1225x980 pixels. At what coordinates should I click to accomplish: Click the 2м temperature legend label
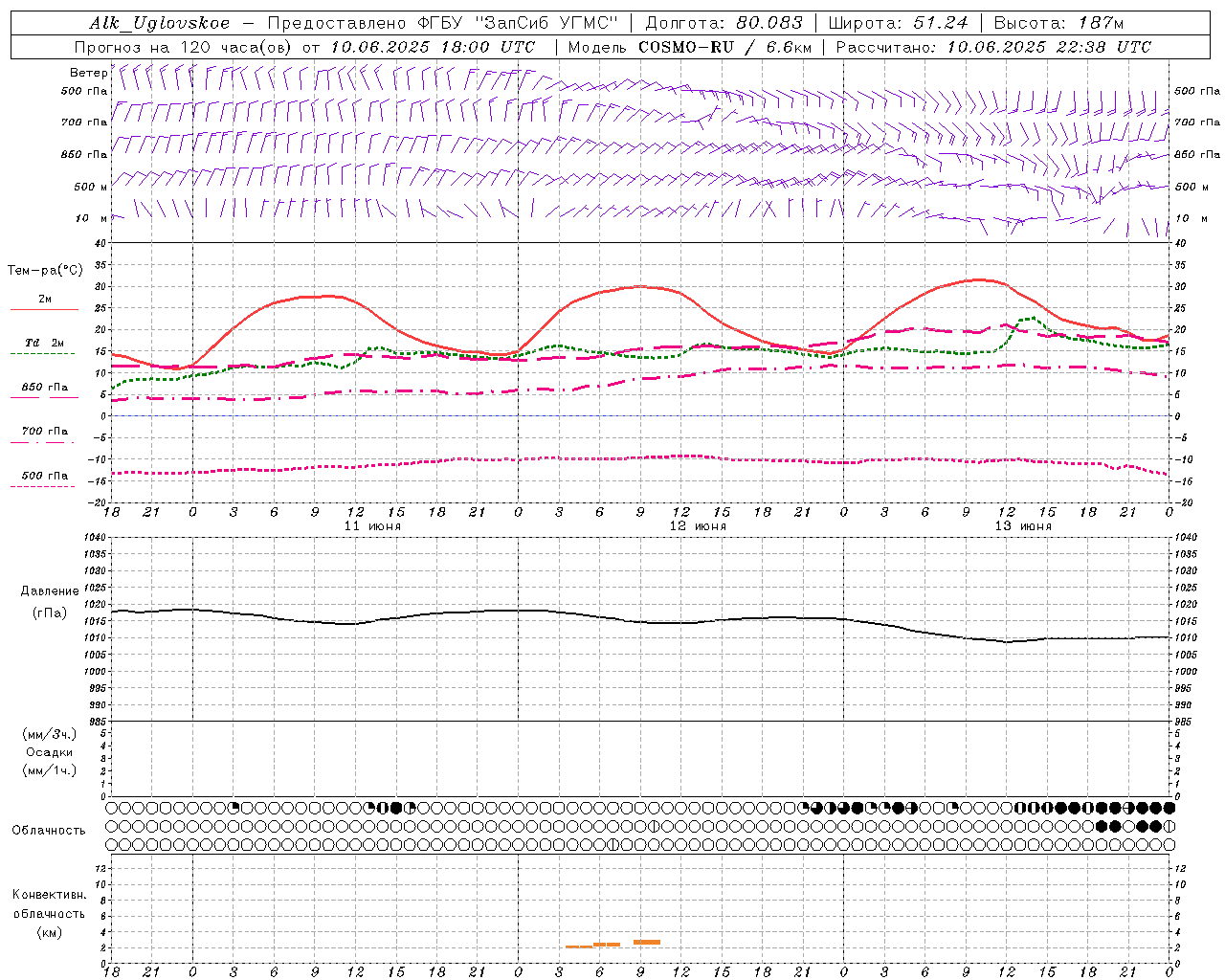coord(45,300)
